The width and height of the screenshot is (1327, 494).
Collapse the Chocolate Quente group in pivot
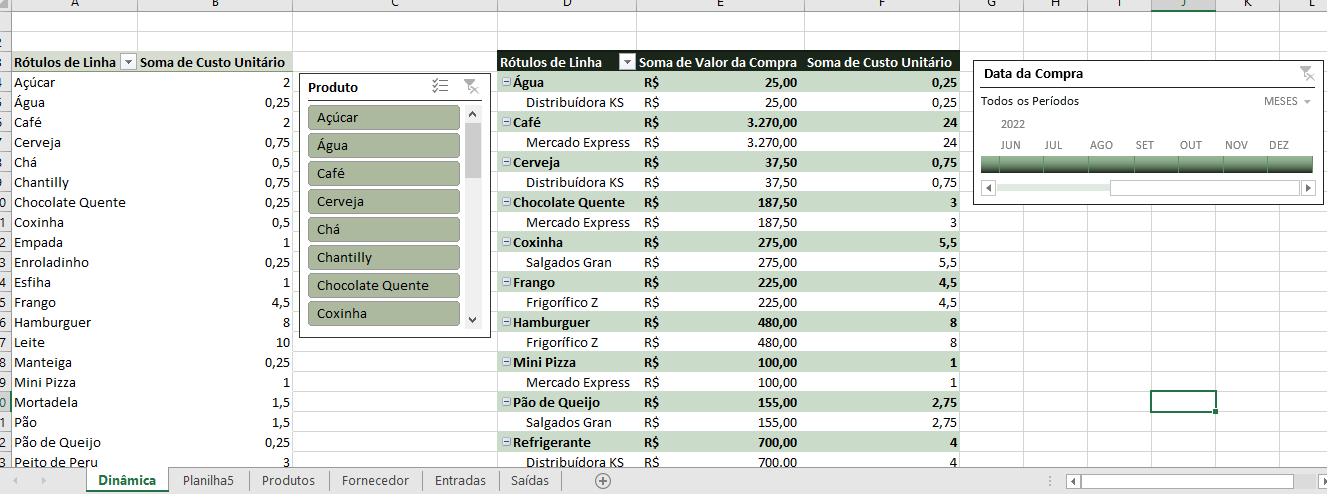click(x=506, y=202)
